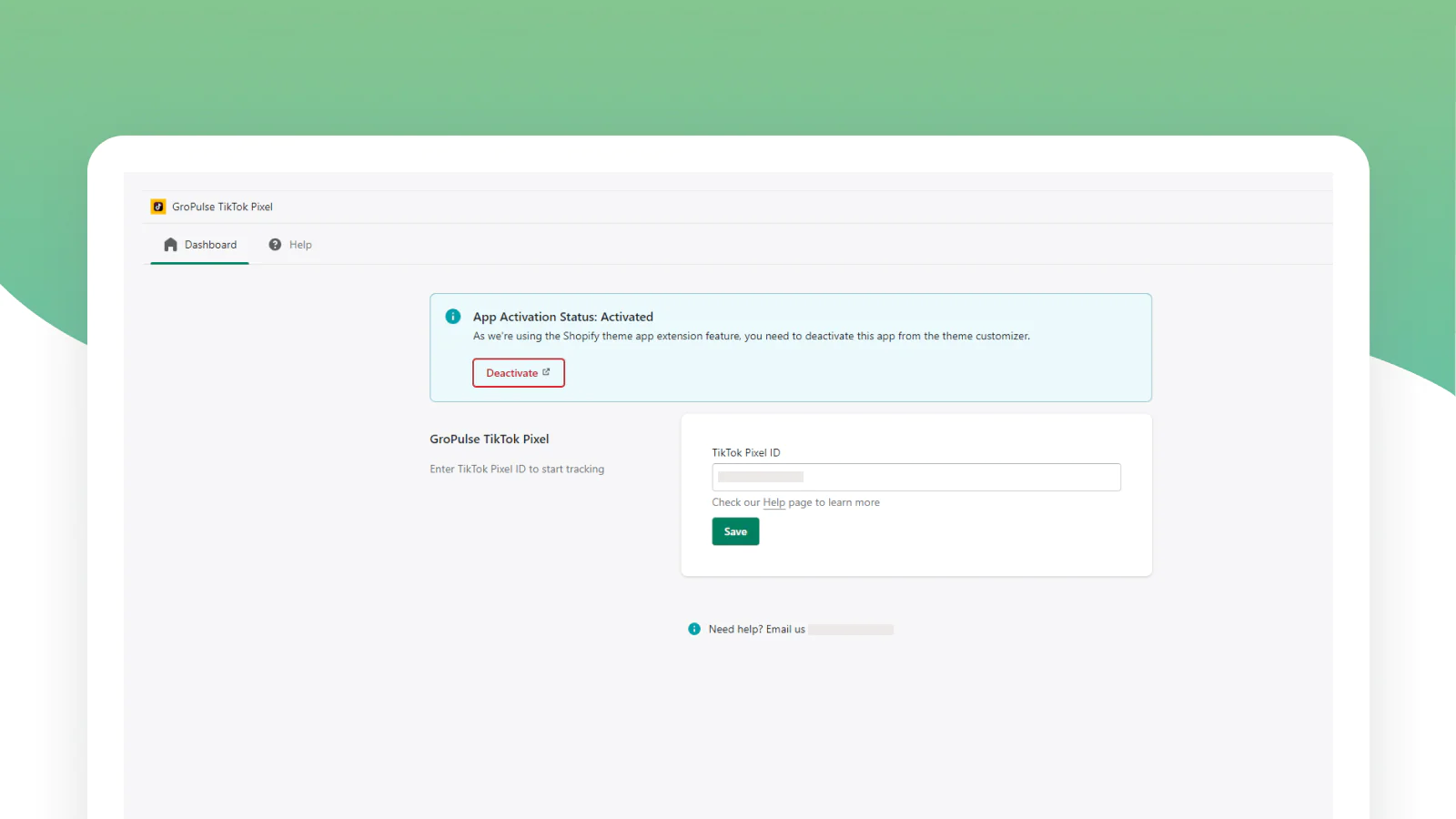Save the TikTok Pixel ID
The image size is (1456, 819).
(735, 531)
